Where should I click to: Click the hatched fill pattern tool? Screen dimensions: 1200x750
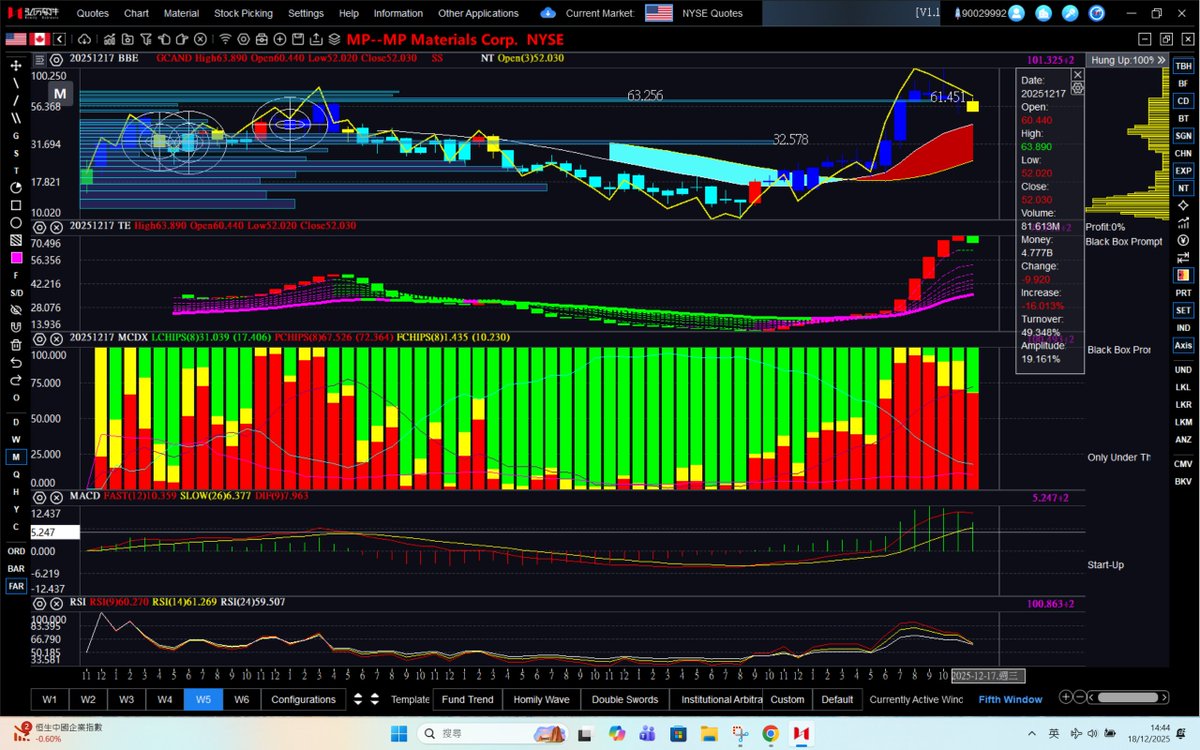pyautogui.click(x=16, y=240)
